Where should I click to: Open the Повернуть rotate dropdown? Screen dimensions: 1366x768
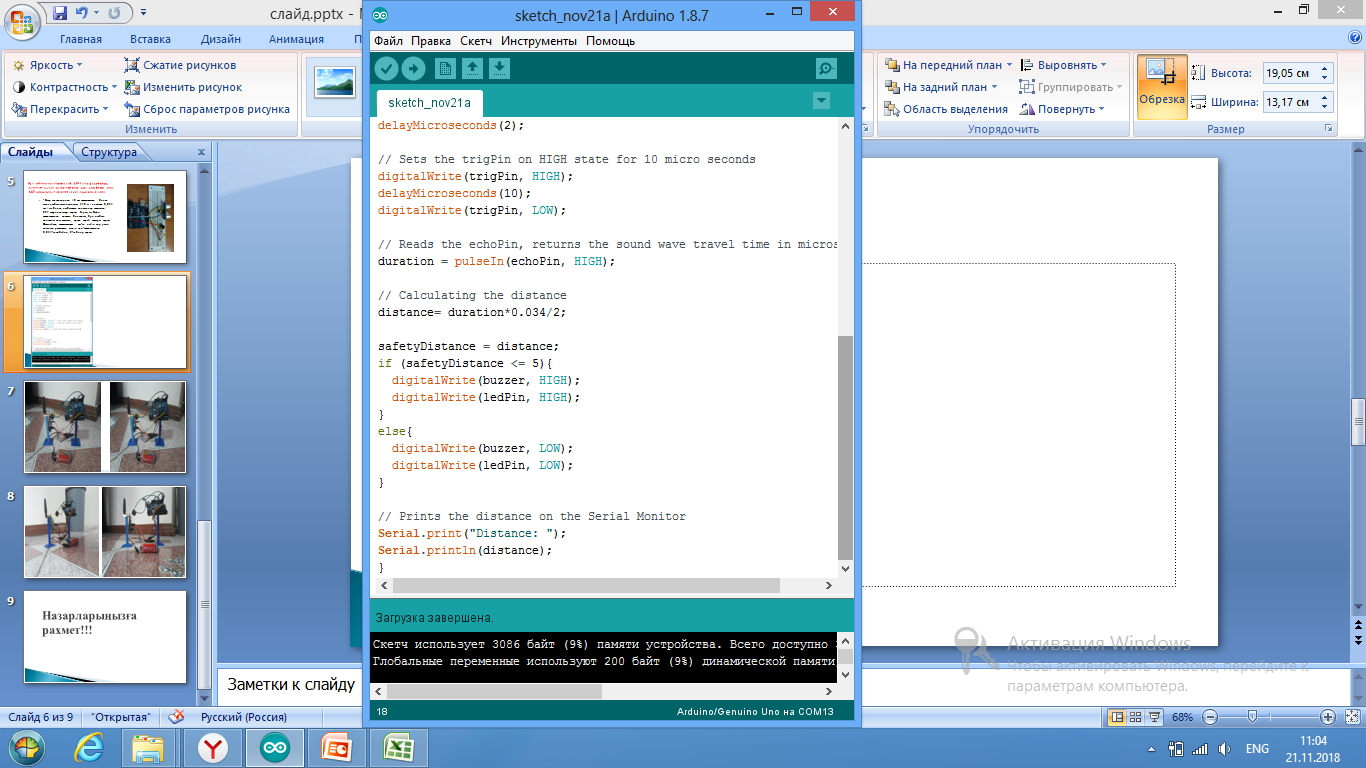1062,109
